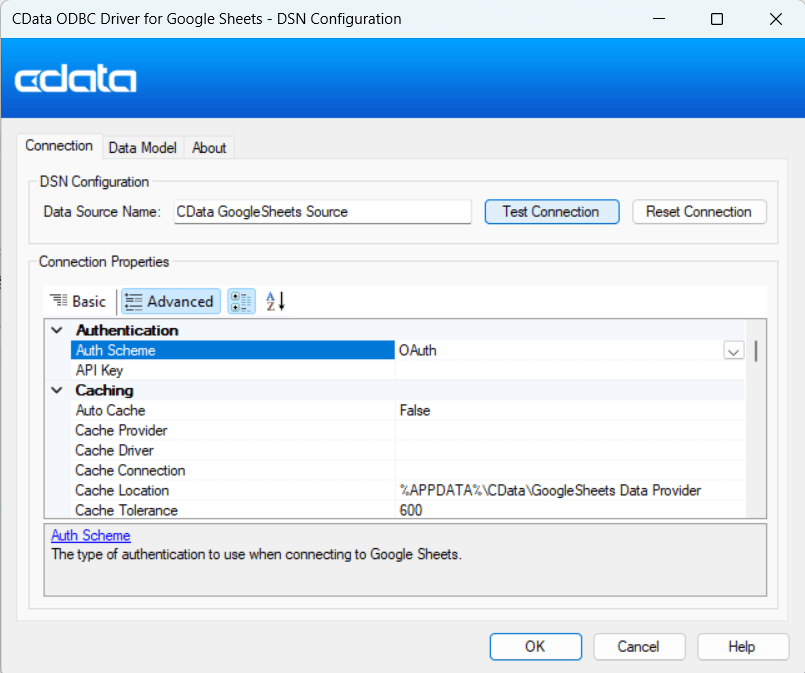Click inside the Data Source Name field
This screenshot has height=673, width=805.
coord(321,212)
